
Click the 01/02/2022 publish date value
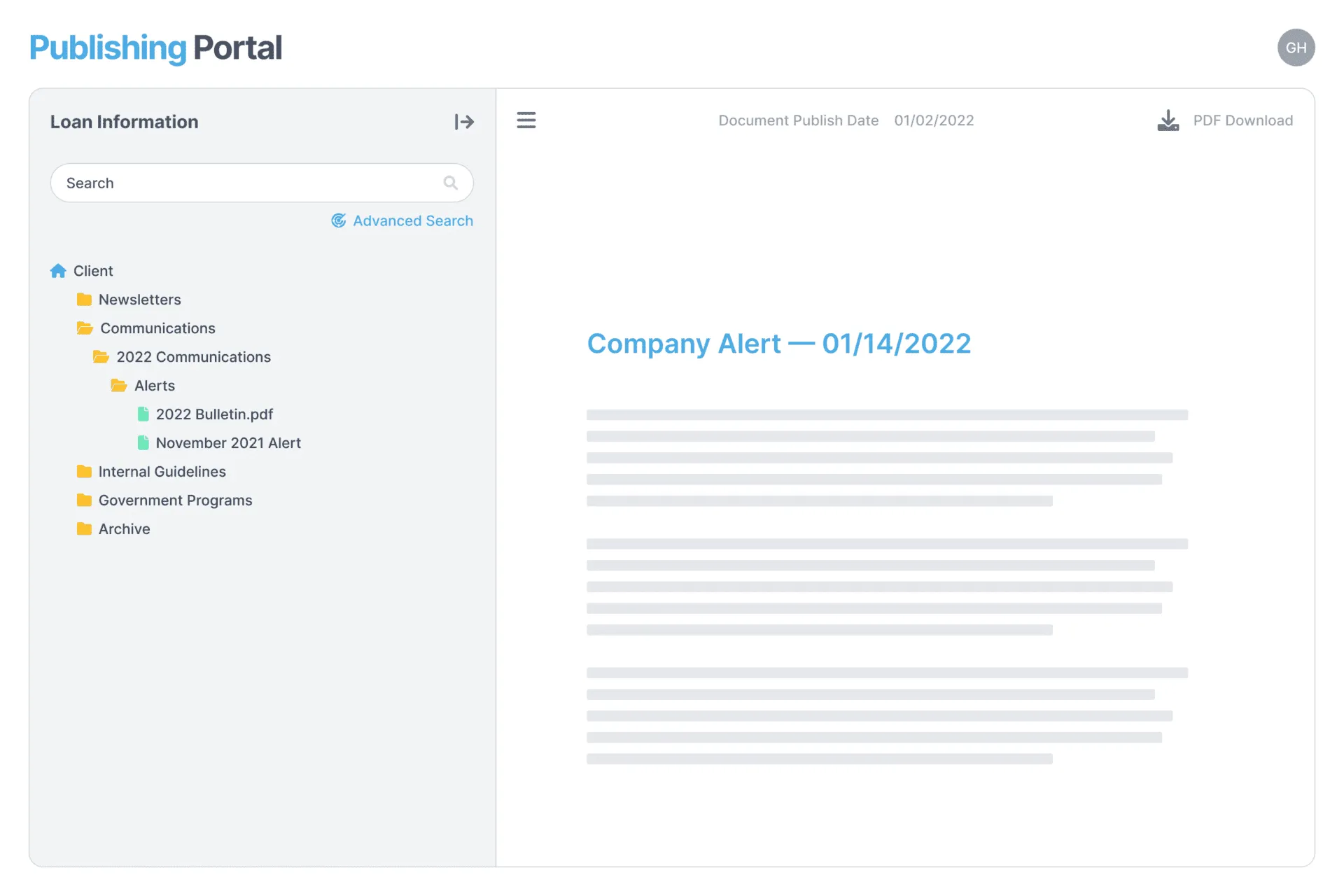click(934, 120)
